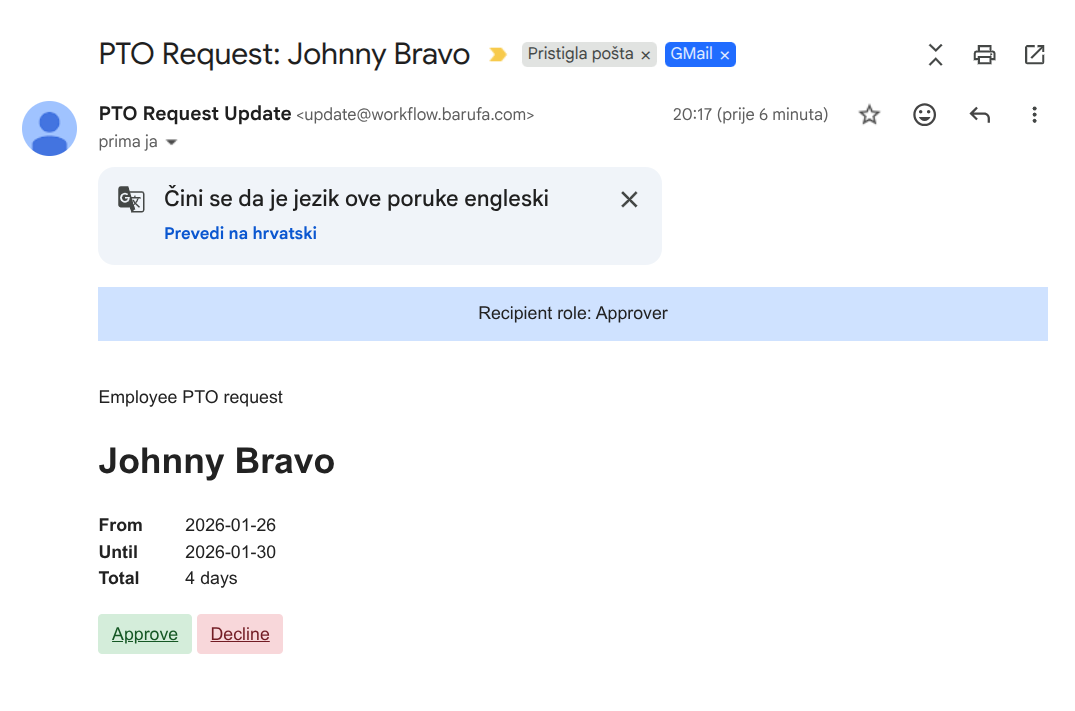The width and height of the screenshot is (1075, 711).
Task: Remove the GMail label from the email
Action: (x=725, y=55)
